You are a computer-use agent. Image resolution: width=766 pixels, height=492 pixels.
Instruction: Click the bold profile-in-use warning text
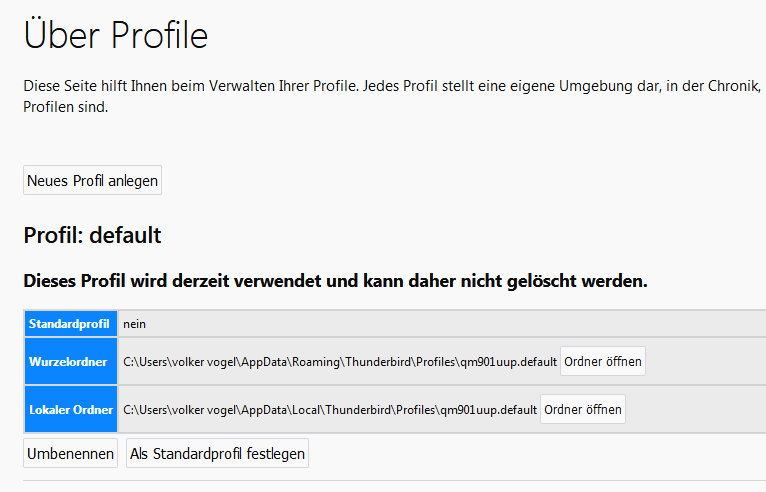click(335, 281)
